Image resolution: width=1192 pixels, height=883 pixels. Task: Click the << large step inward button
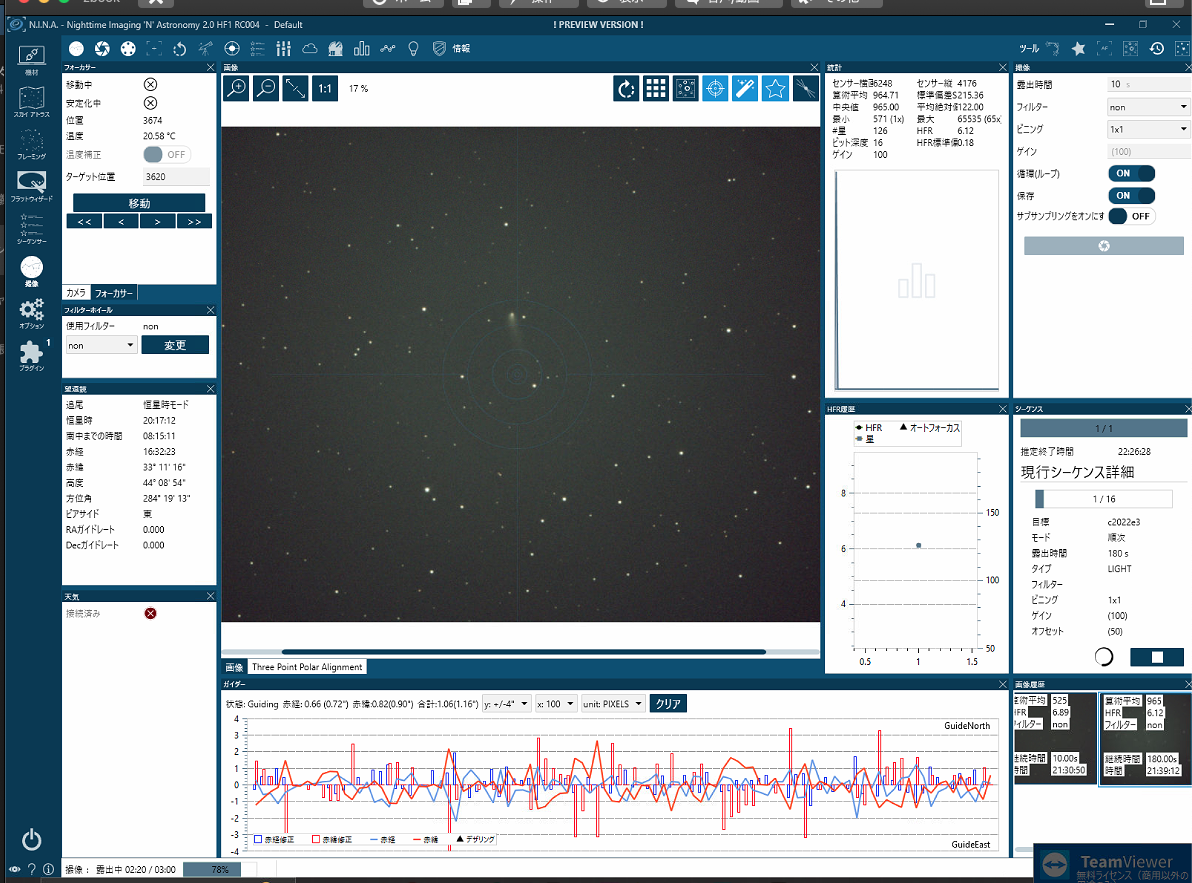coord(84,222)
